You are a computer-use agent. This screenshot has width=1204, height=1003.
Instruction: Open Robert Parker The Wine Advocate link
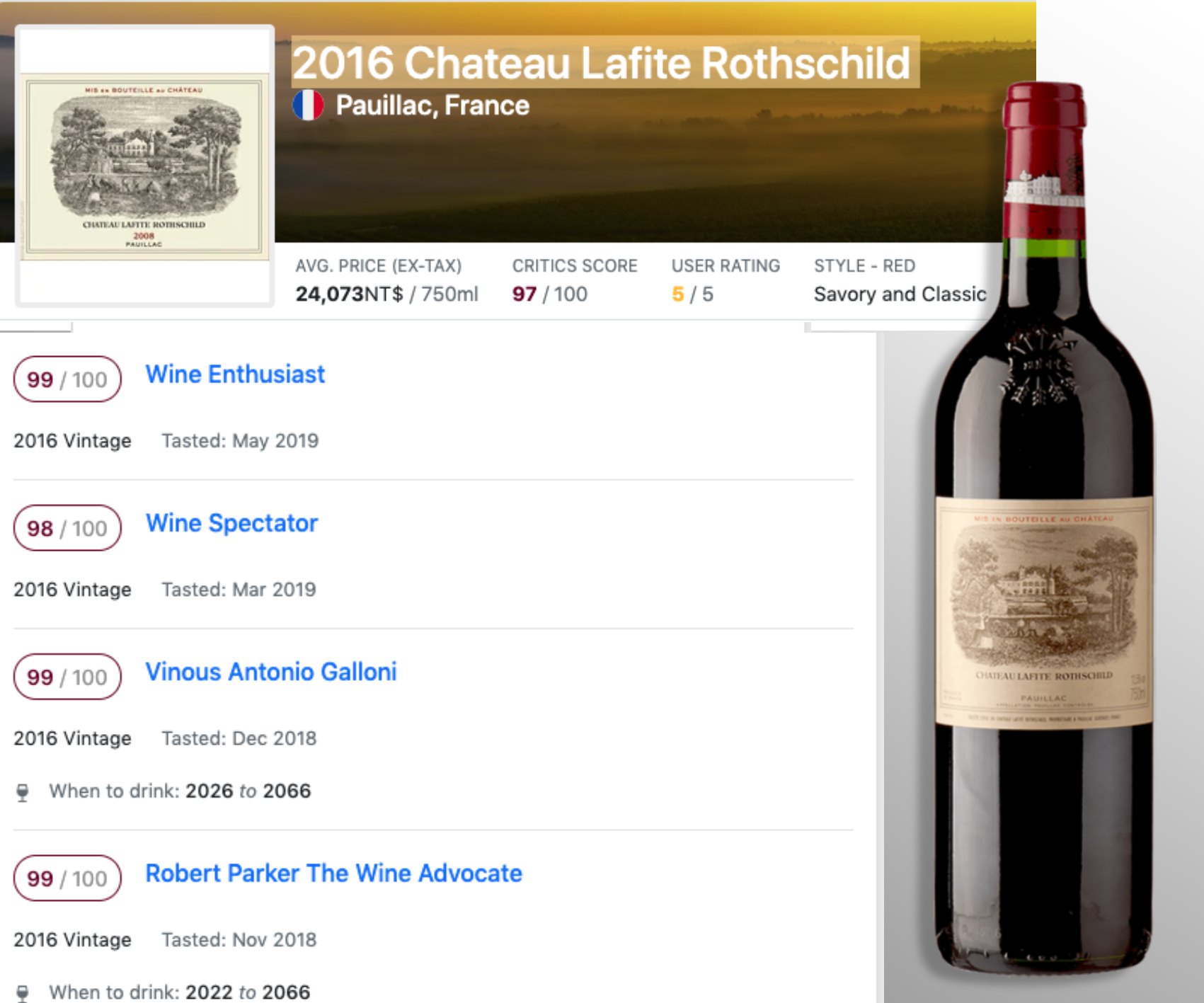(333, 873)
